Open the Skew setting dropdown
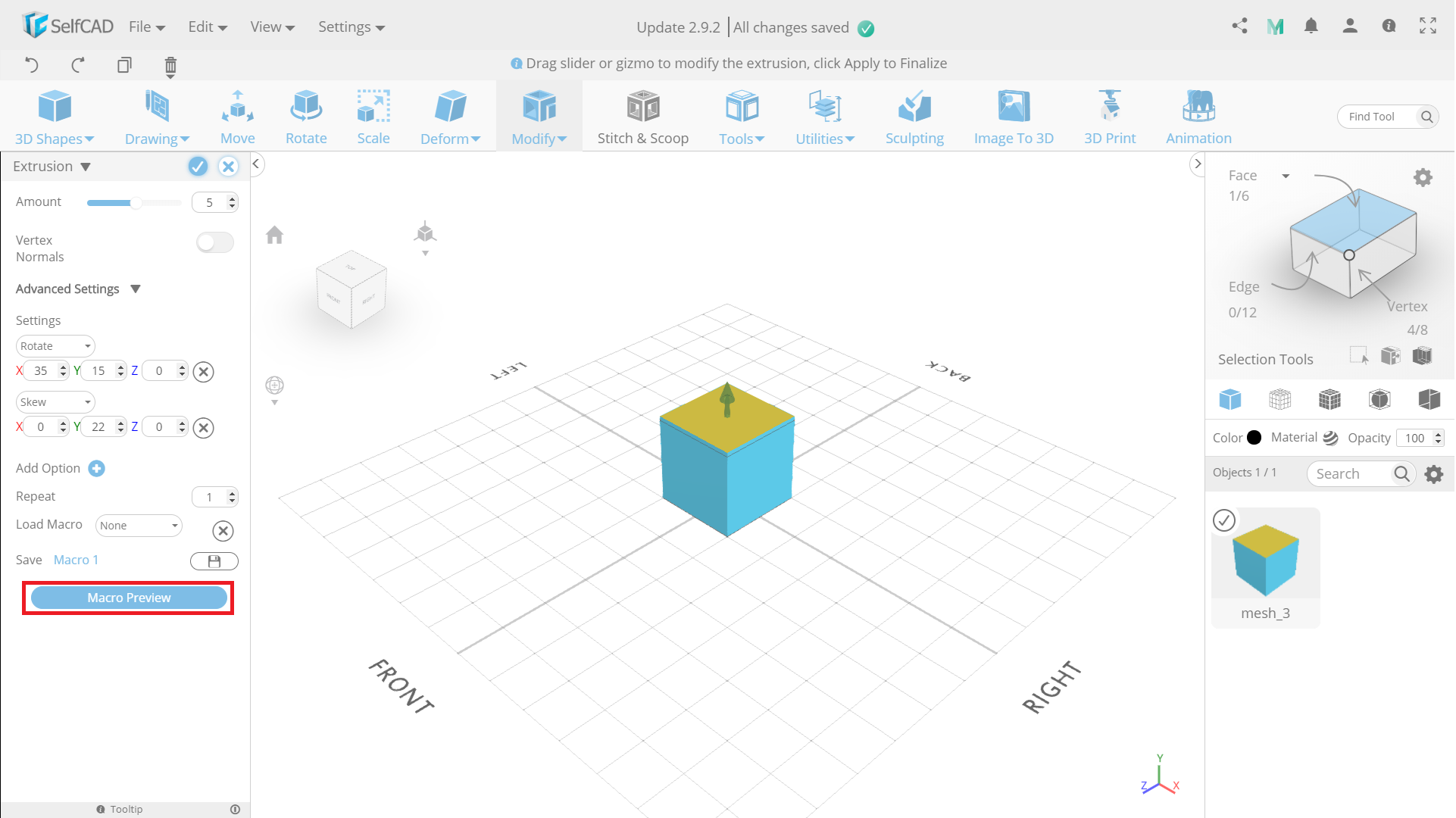 tap(55, 402)
